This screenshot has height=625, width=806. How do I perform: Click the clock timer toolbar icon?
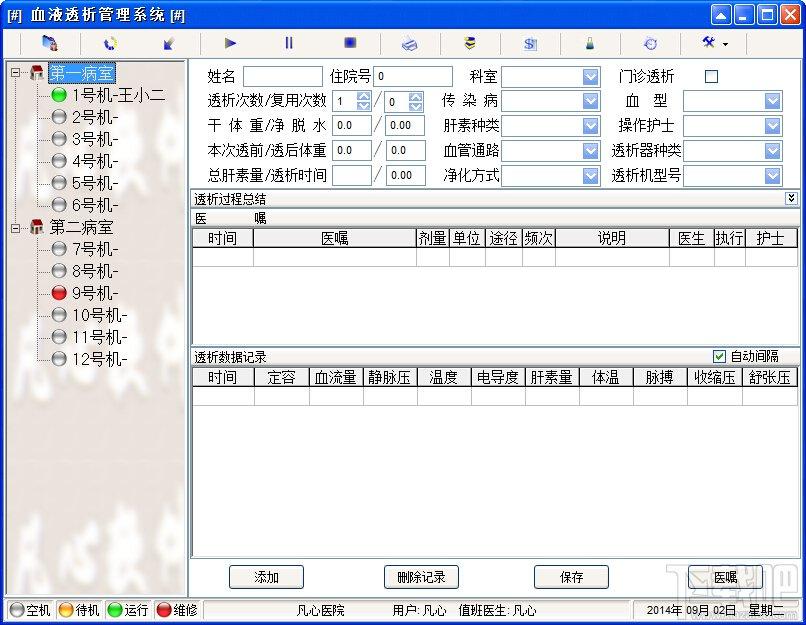650,44
